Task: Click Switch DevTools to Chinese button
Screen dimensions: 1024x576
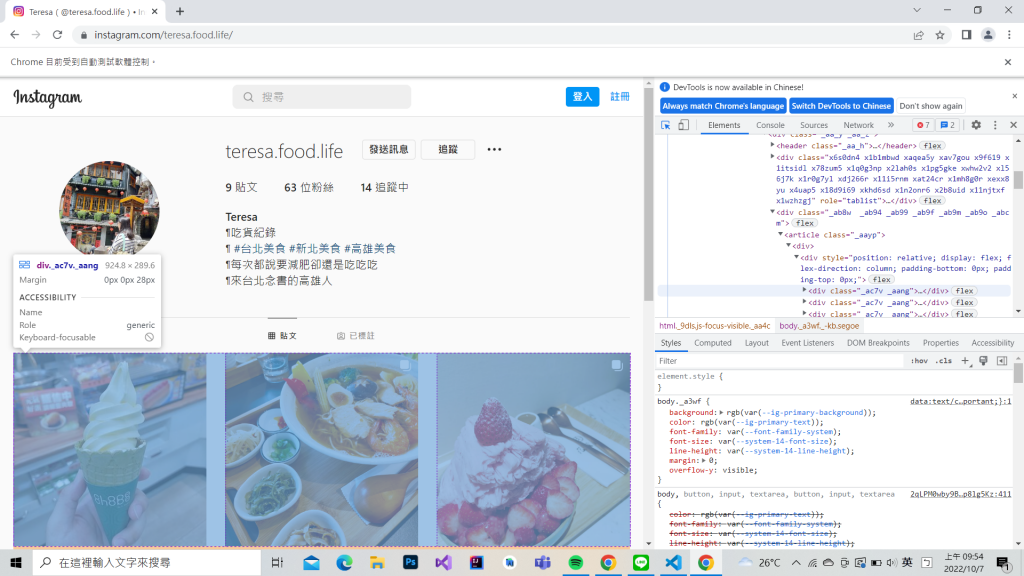Action: click(x=840, y=106)
